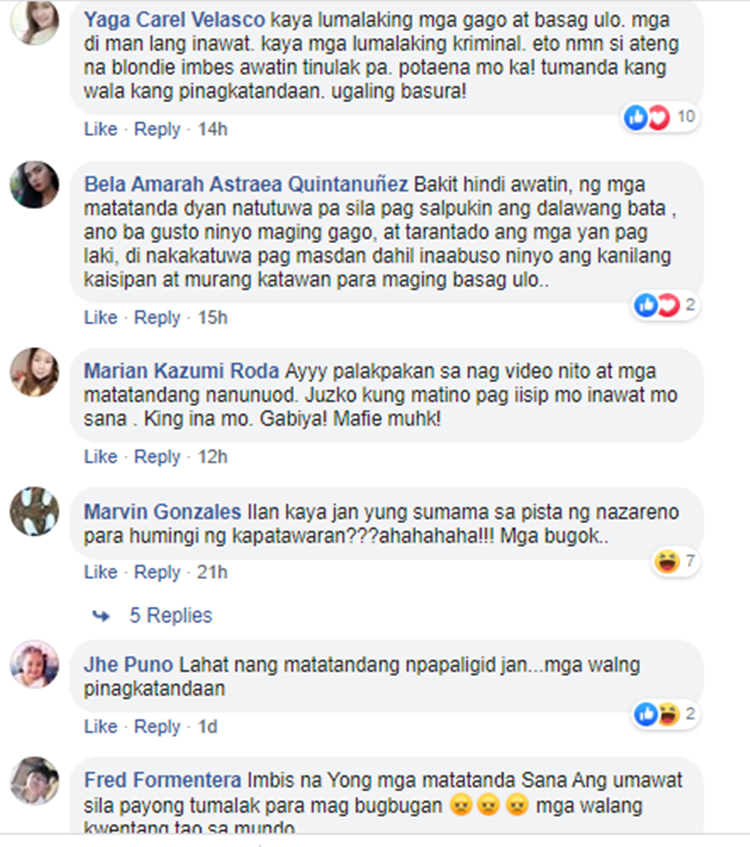Expand the 5 Replies thread
Viewport: 750px width, 847px height.
coord(170,615)
